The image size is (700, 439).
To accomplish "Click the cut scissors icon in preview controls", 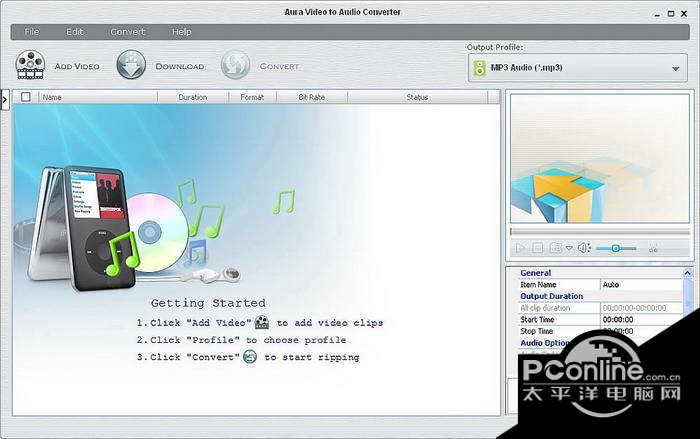I will [x=653, y=249].
